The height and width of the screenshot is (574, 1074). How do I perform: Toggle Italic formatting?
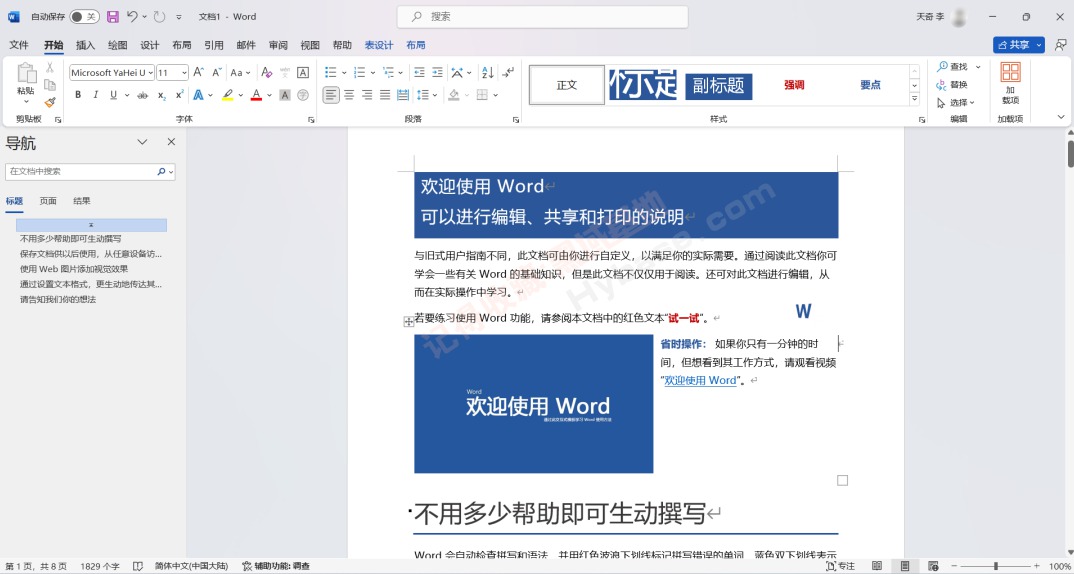[x=96, y=95]
